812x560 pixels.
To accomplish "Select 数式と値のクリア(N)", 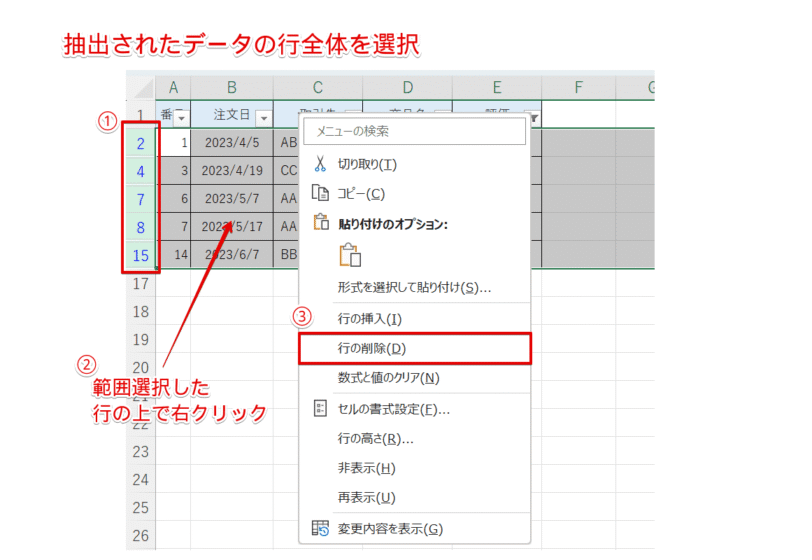I will (x=415, y=378).
